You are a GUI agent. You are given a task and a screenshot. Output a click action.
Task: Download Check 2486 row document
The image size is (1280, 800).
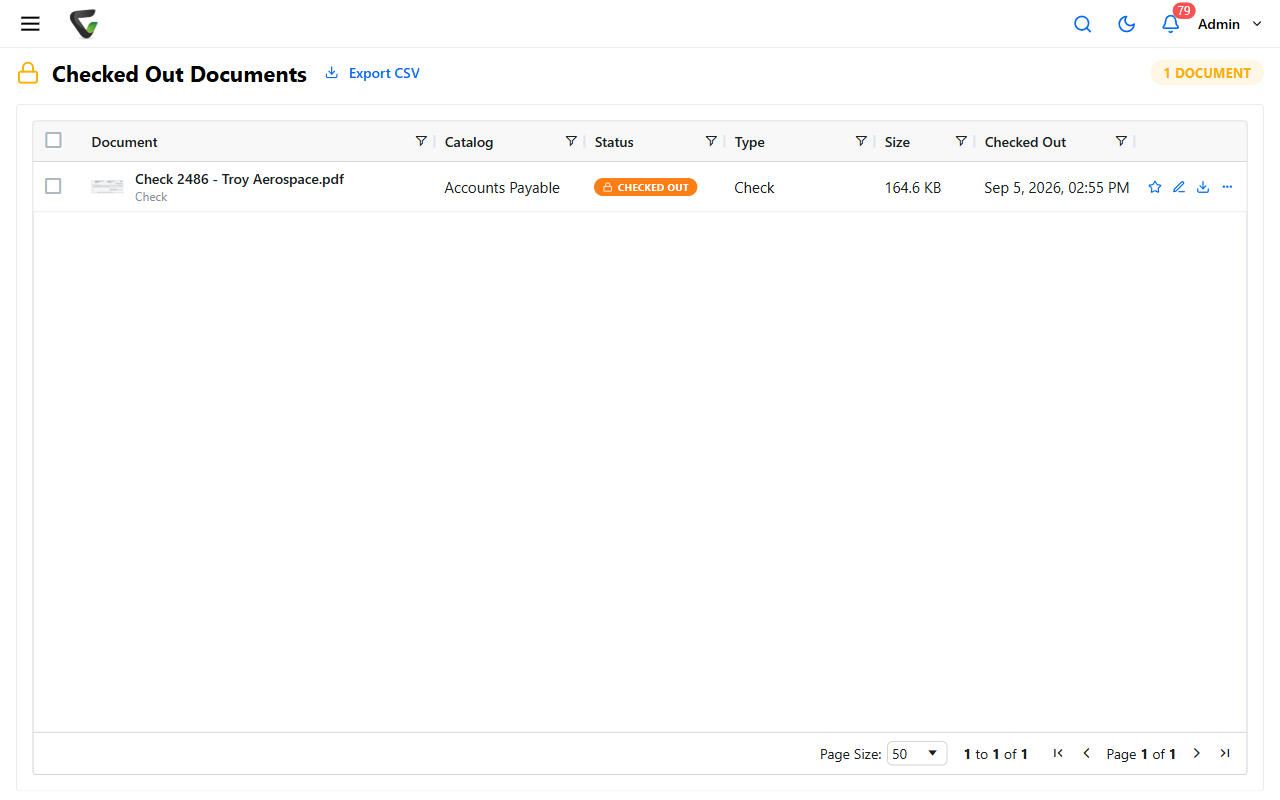coord(1203,187)
